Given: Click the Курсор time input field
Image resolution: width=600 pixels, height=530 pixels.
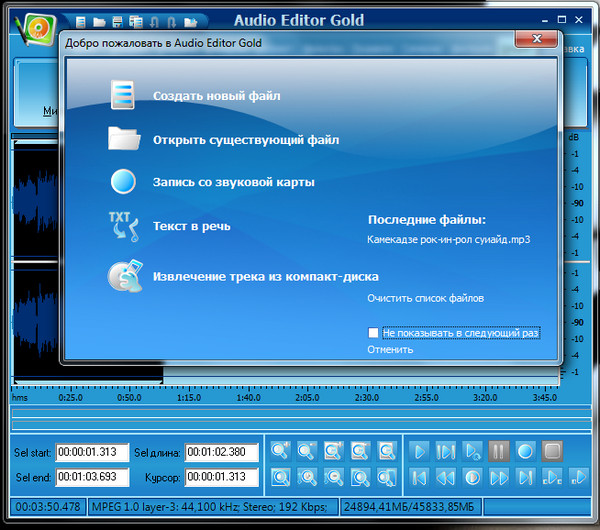Looking at the screenshot, I should tap(222, 477).
